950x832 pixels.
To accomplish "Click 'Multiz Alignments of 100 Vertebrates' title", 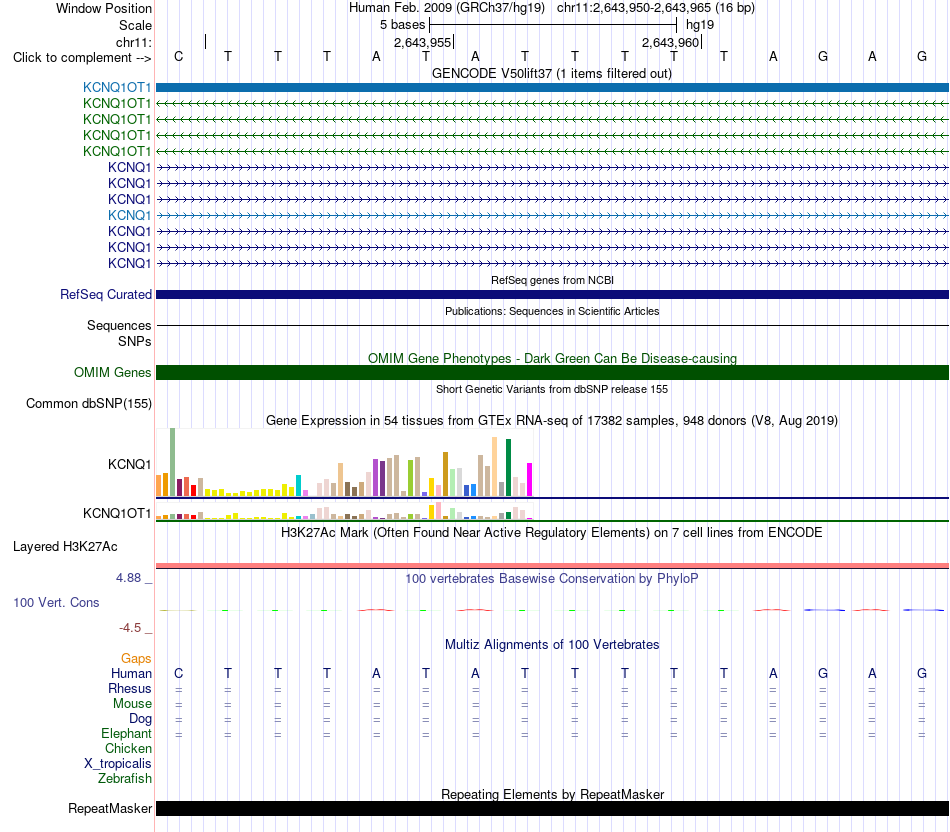I will pos(552,645).
